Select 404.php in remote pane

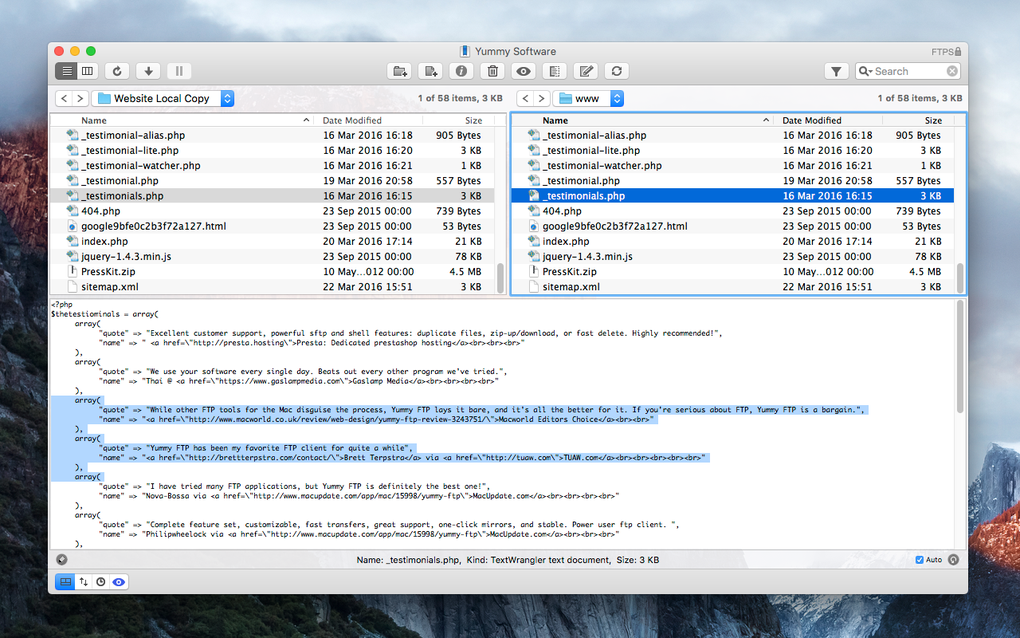click(733, 211)
